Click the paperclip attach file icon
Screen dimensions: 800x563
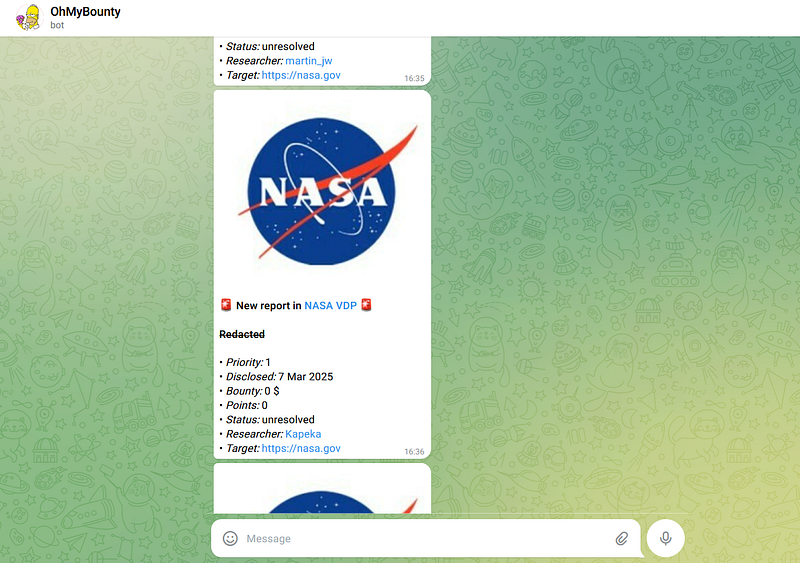621,538
